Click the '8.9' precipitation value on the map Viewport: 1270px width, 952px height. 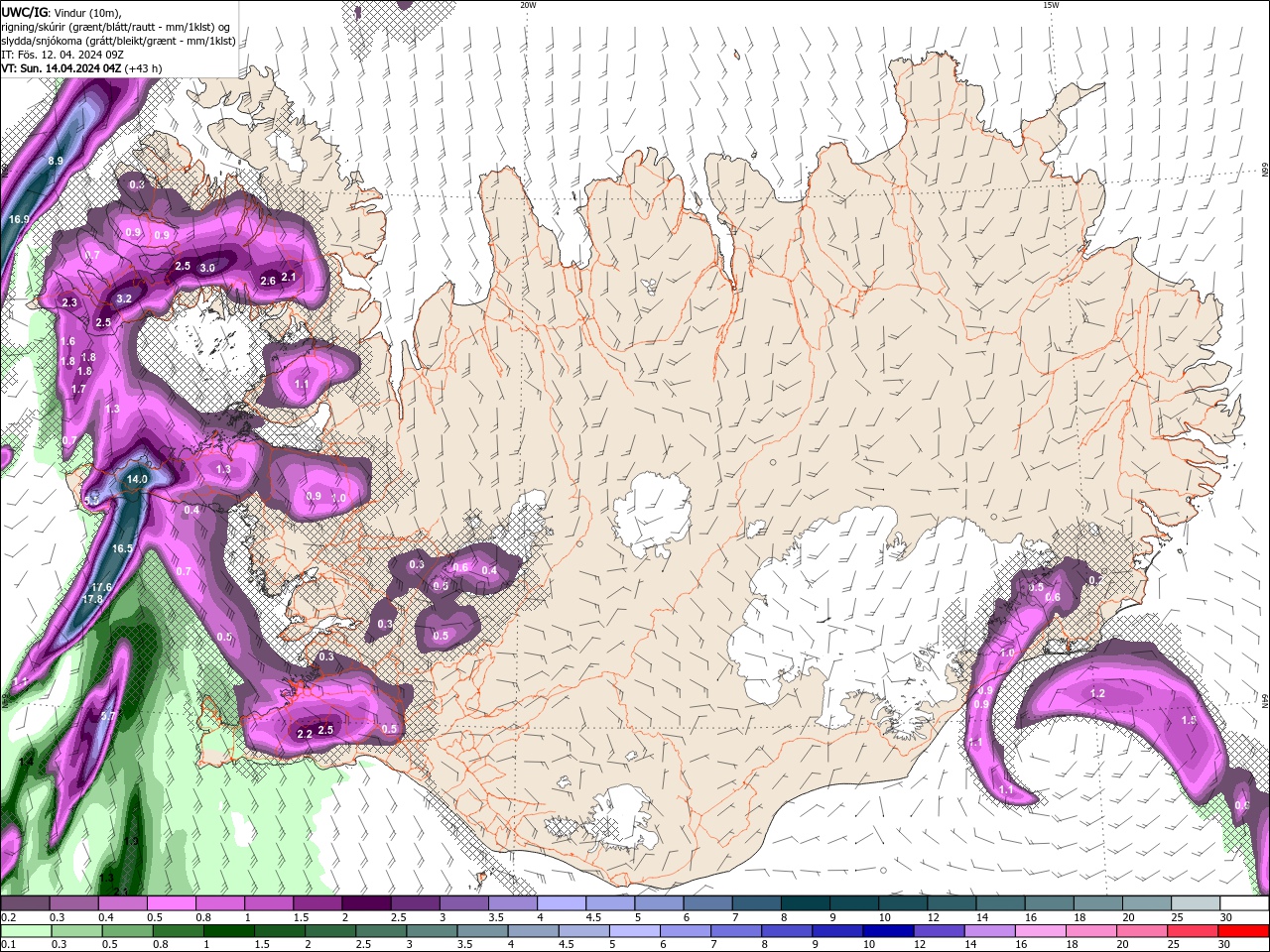(x=56, y=161)
